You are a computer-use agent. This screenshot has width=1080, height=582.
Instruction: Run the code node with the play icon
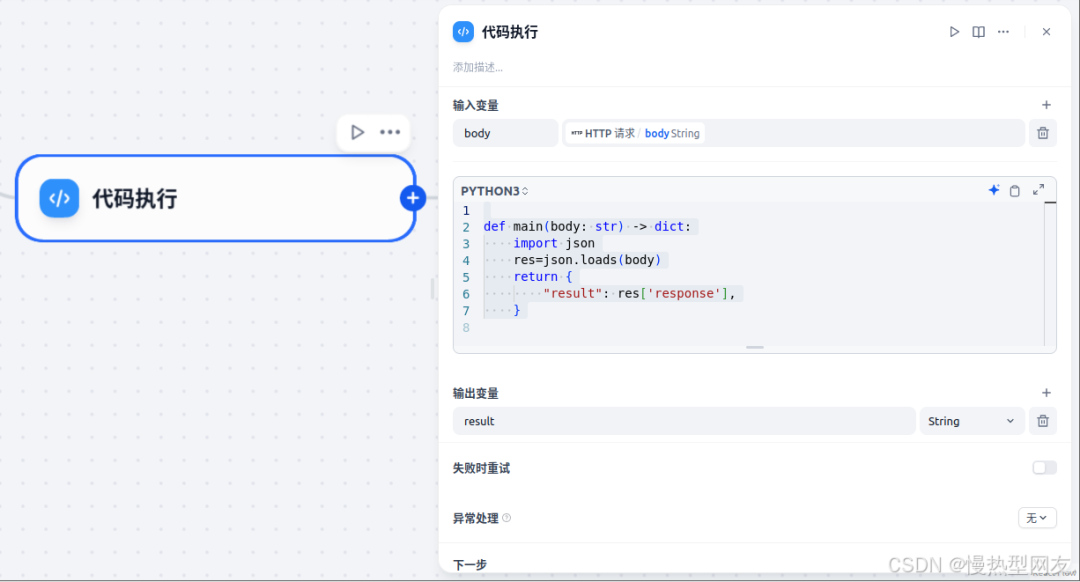pyautogui.click(x=954, y=31)
